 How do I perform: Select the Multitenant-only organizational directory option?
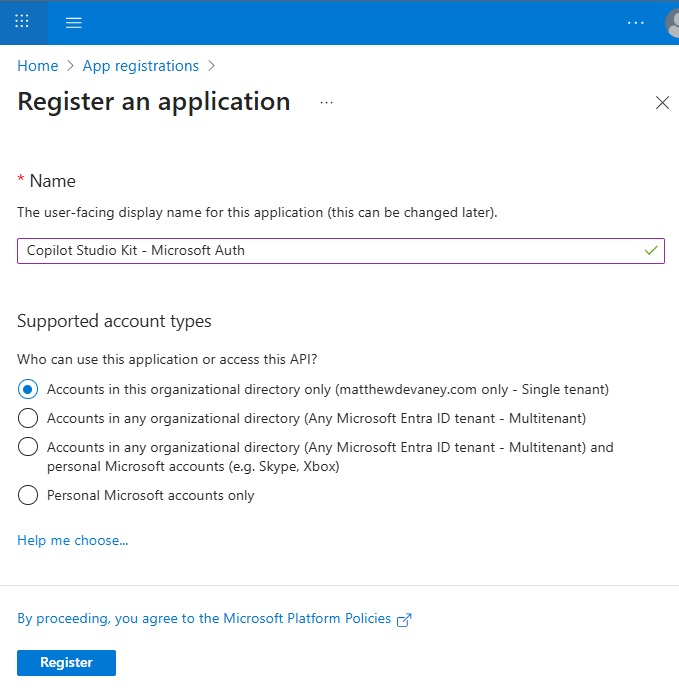coord(28,418)
